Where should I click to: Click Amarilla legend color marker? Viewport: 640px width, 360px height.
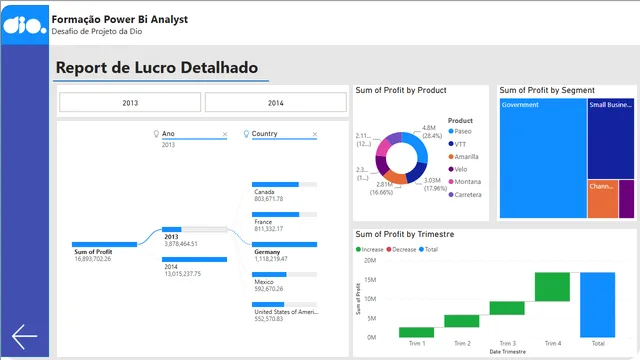pos(451,156)
